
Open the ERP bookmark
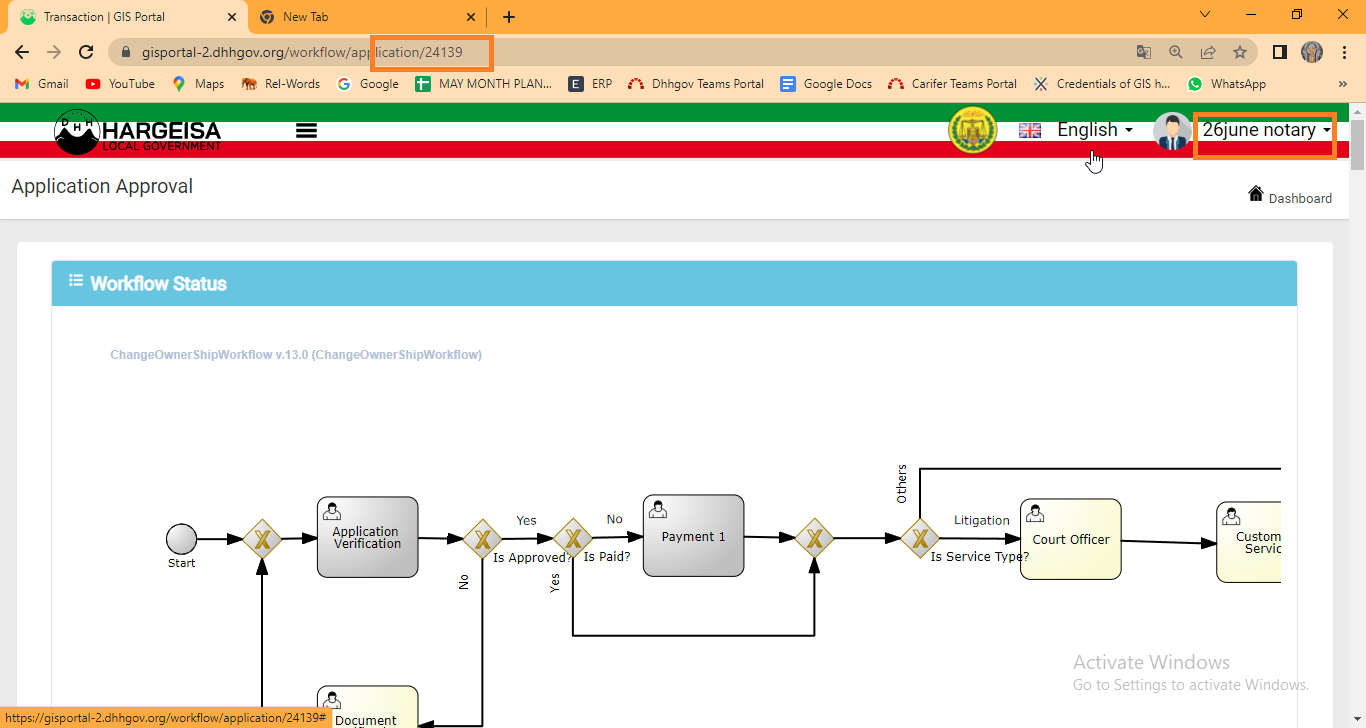coord(590,84)
